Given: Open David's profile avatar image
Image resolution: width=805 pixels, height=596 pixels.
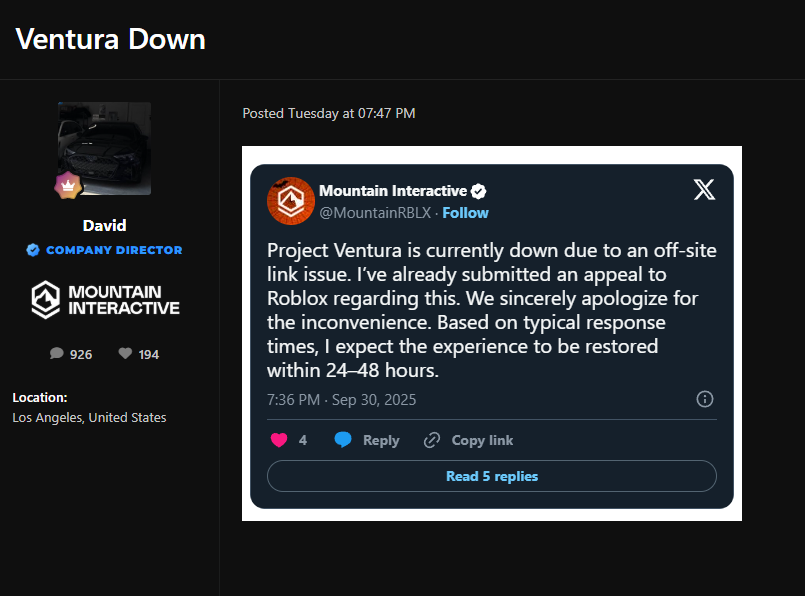Looking at the screenshot, I should point(104,148).
